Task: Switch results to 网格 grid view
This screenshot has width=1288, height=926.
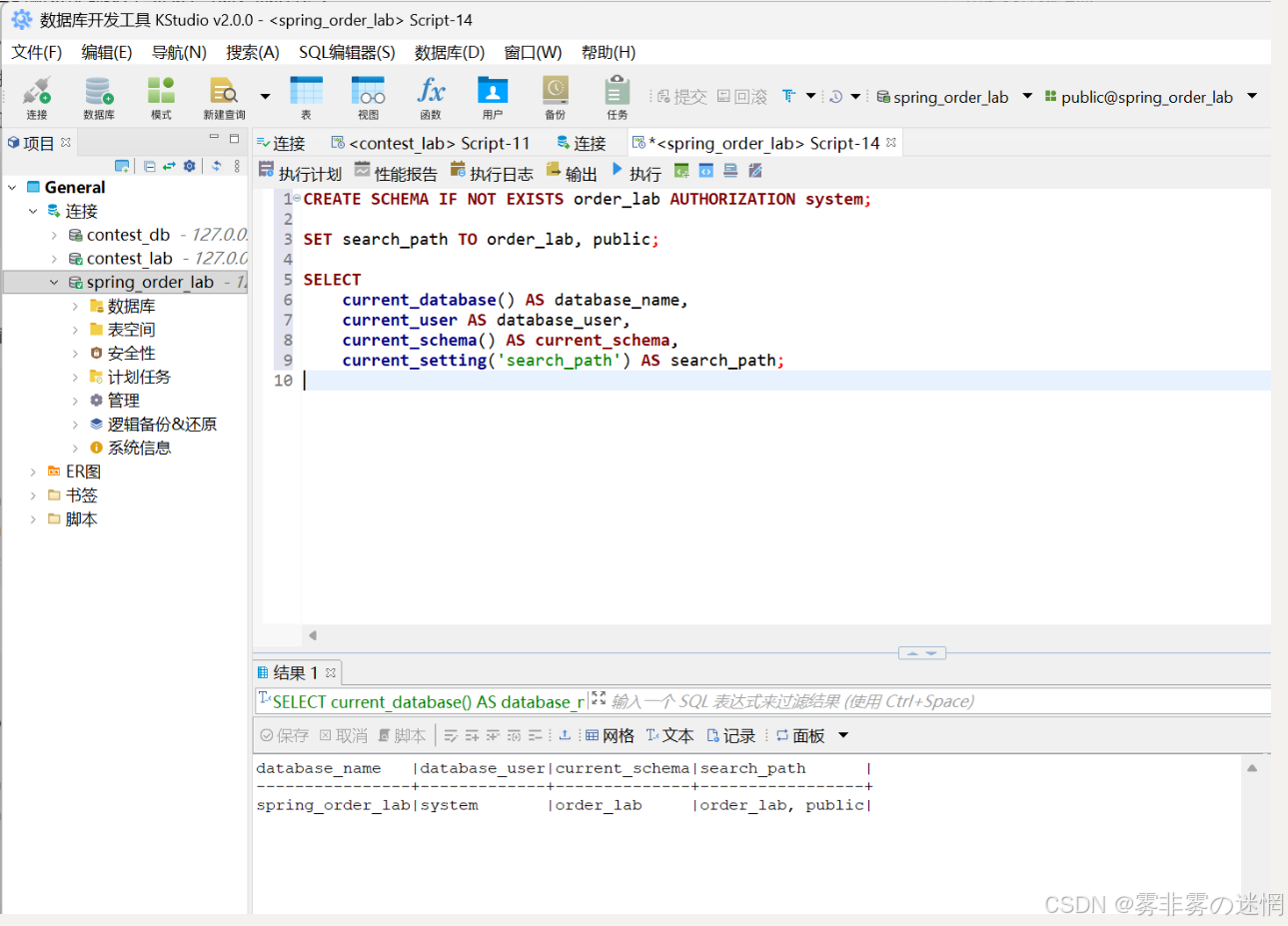Action: pyautogui.click(x=610, y=735)
